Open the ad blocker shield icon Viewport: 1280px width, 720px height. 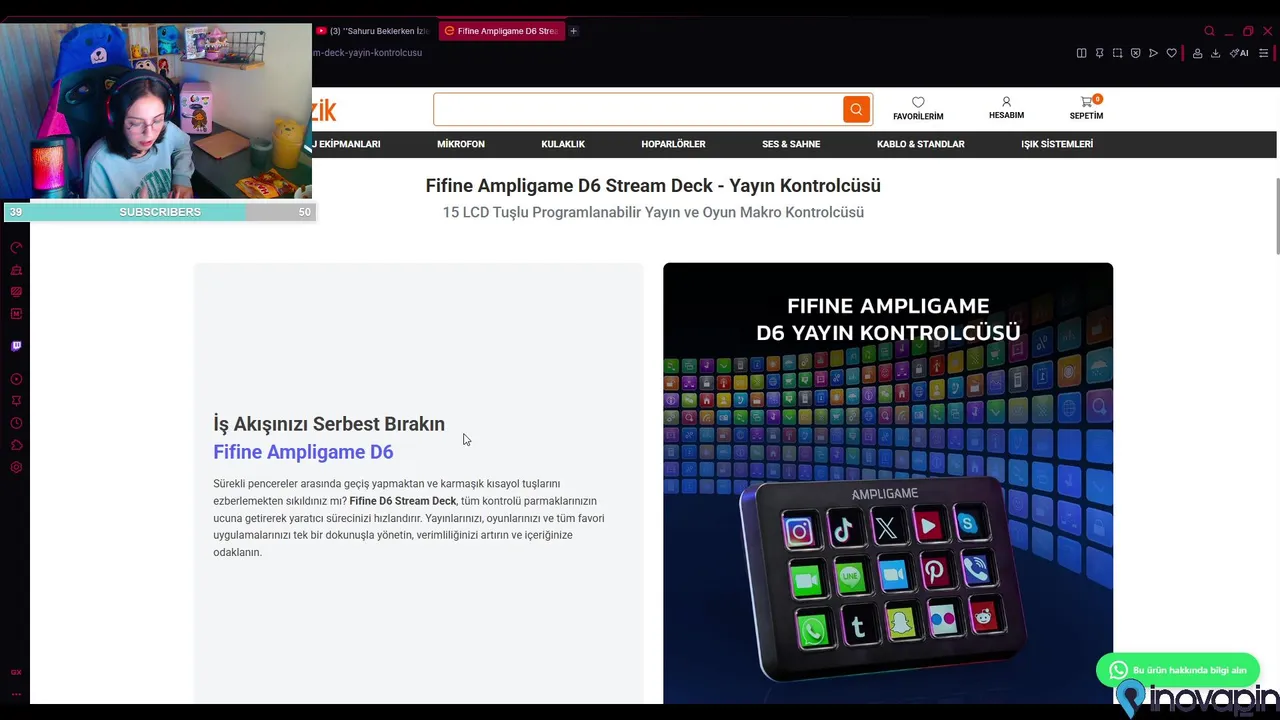[x=1135, y=53]
